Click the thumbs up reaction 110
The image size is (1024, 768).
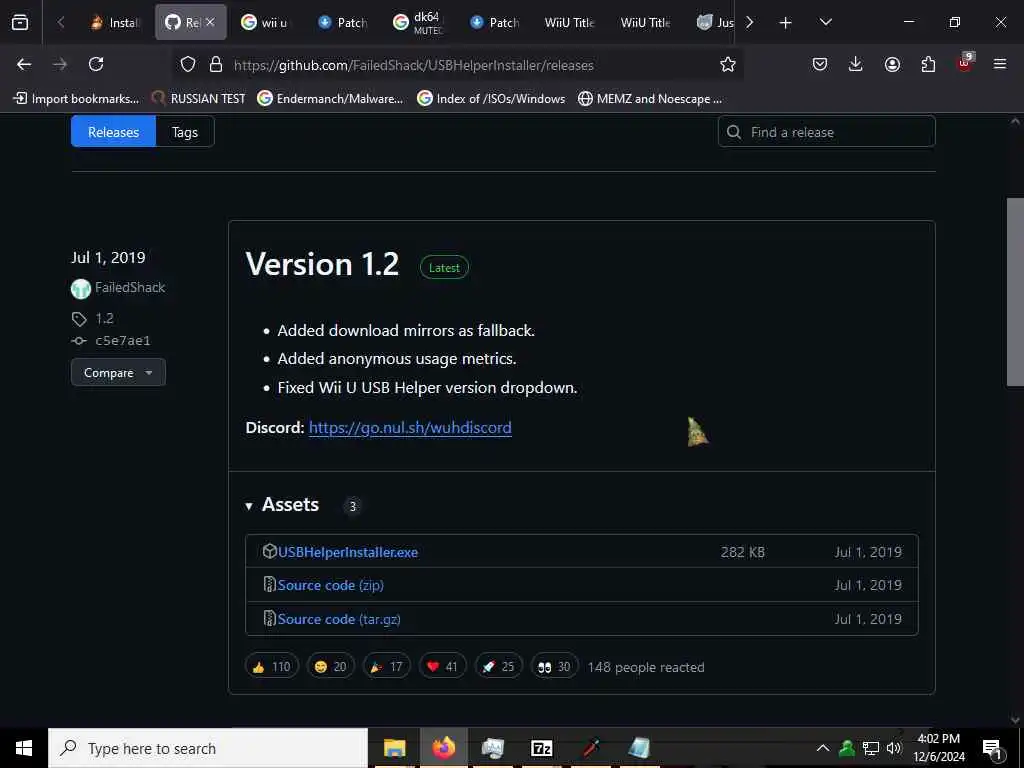pyautogui.click(x=272, y=666)
